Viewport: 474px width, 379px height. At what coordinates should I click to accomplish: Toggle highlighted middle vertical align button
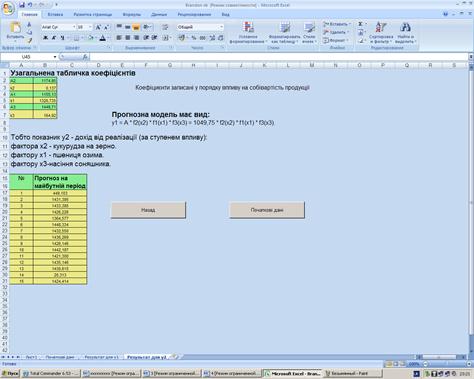coord(136,27)
